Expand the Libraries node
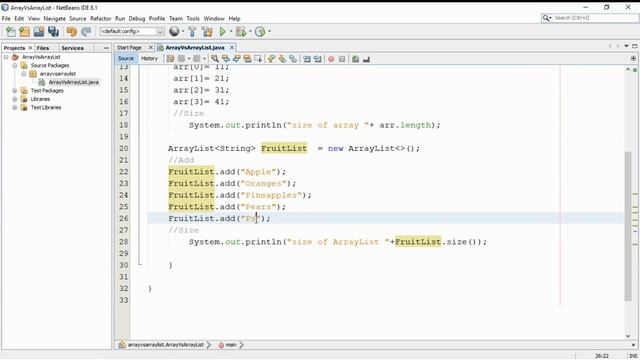Image resolution: width=640 pixels, height=360 pixels. point(15,99)
